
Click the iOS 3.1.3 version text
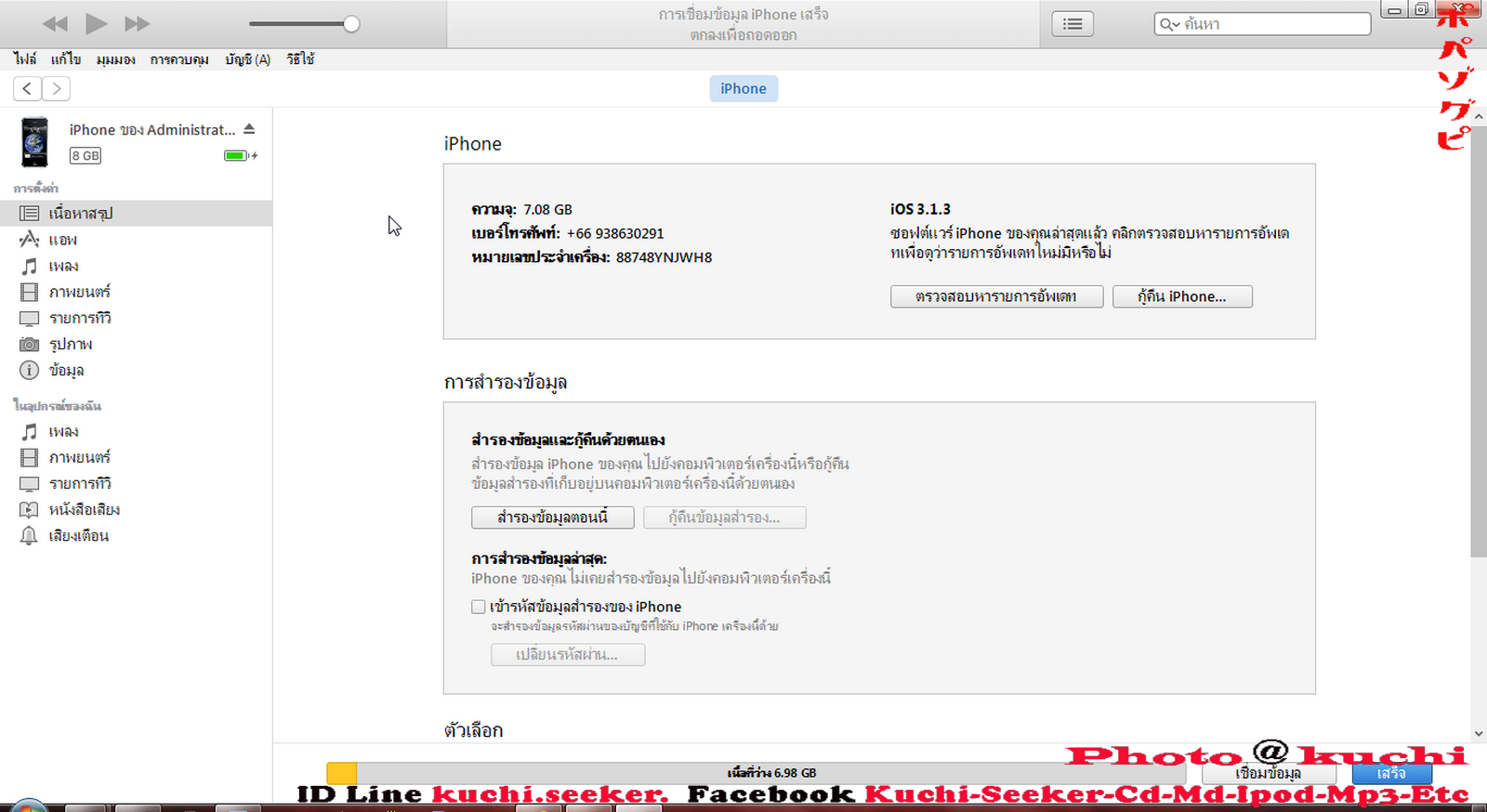pos(920,209)
